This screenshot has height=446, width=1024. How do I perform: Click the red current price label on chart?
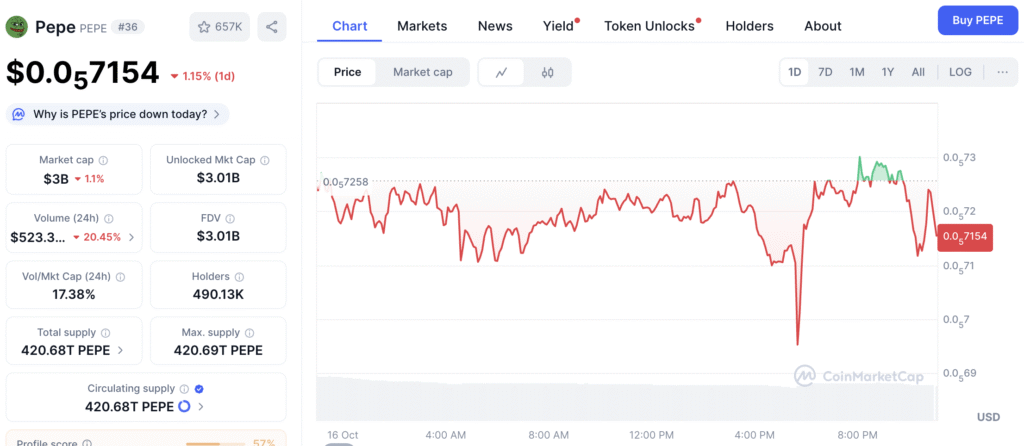coord(964,237)
